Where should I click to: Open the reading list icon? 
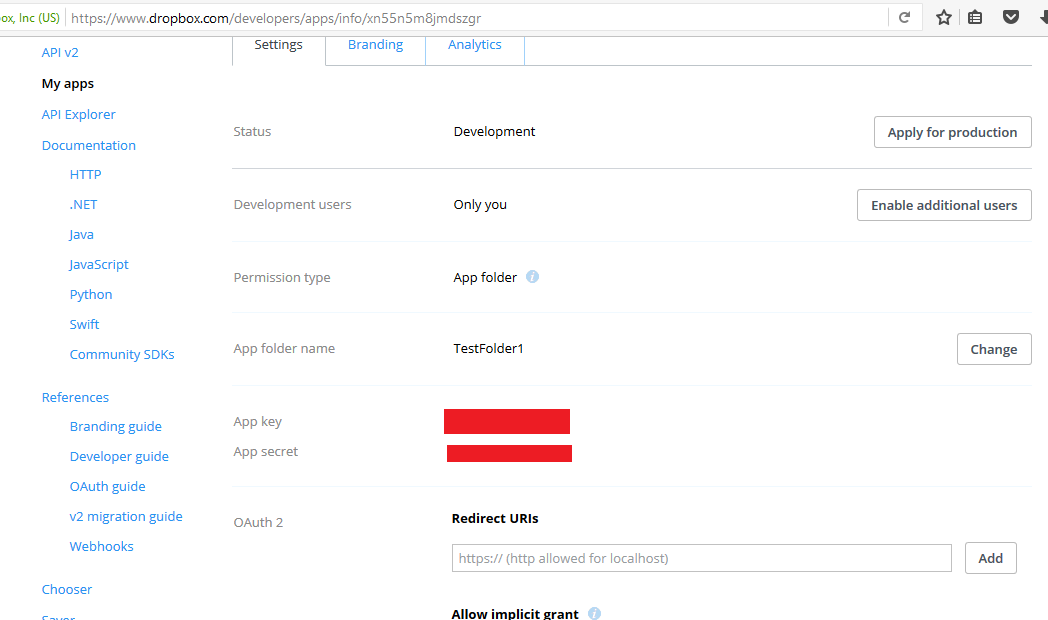pyautogui.click(x=975, y=17)
